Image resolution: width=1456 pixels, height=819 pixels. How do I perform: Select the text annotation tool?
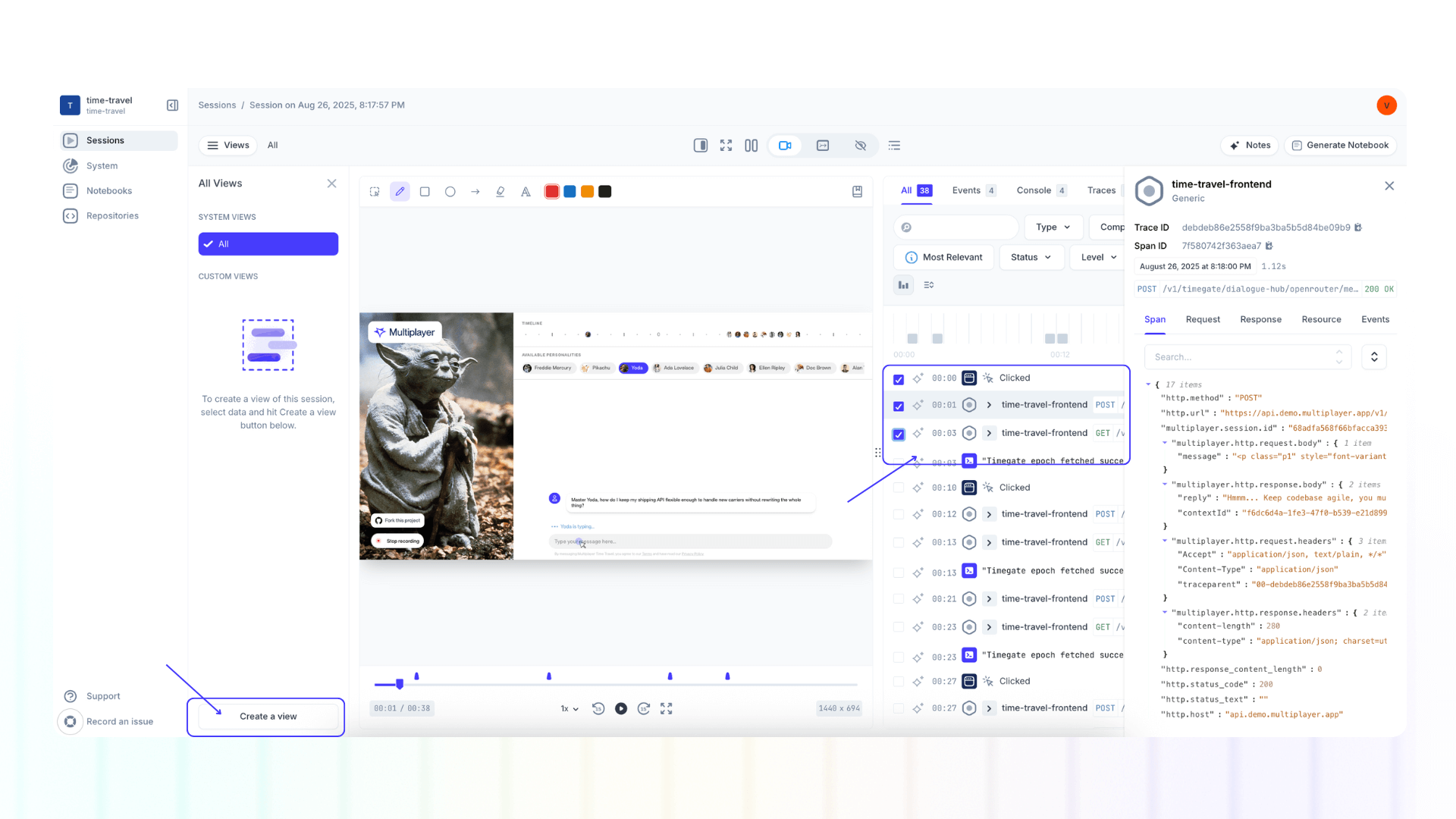pyautogui.click(x=526, y=192)
